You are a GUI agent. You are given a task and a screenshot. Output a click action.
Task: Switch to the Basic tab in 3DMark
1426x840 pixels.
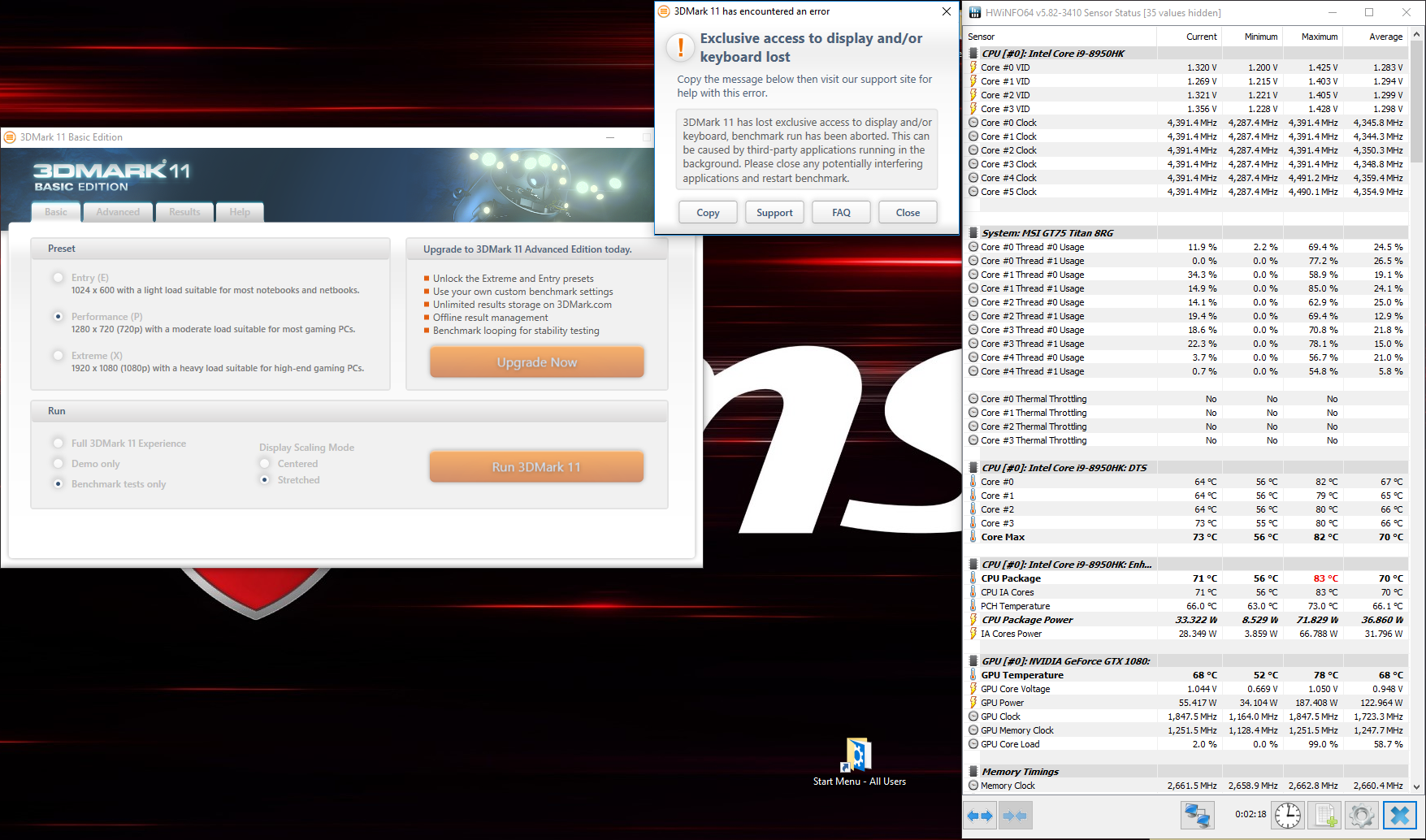click(x=56, y=212)
